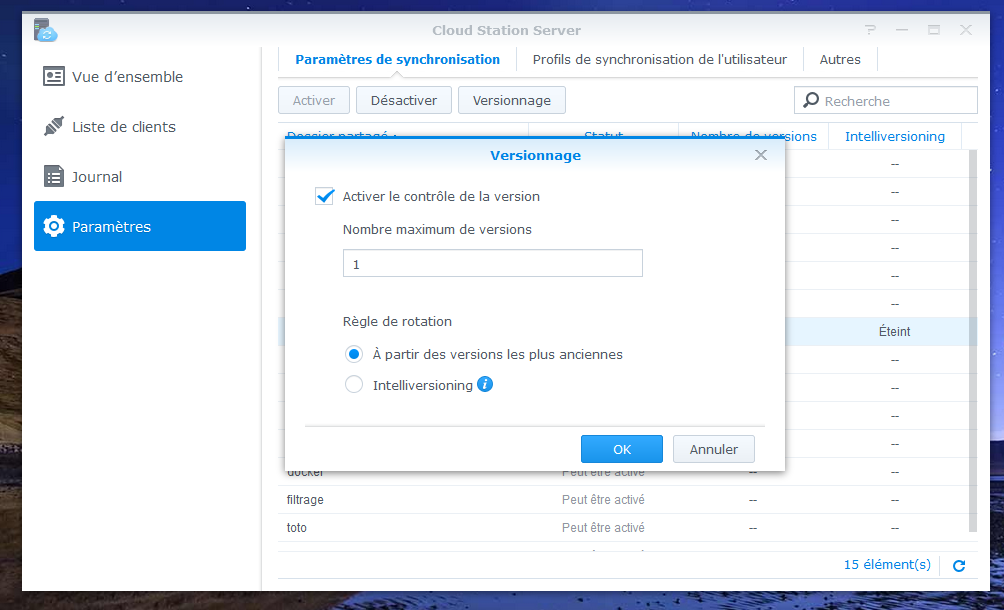Switch to Profils de synchronisation de l'utilisateur tab
Viewport: 1004px width, 610px height.
(660, 60)
